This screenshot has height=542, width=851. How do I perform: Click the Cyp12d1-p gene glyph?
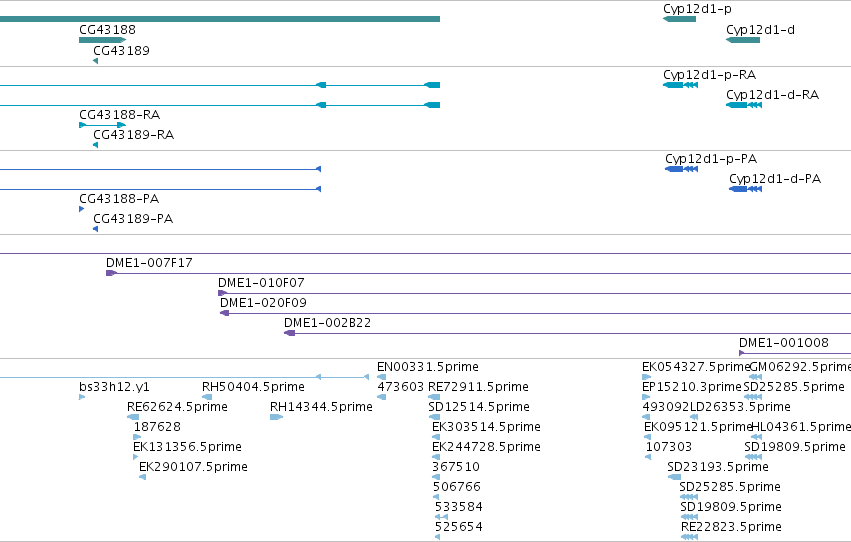pos(679,20)
